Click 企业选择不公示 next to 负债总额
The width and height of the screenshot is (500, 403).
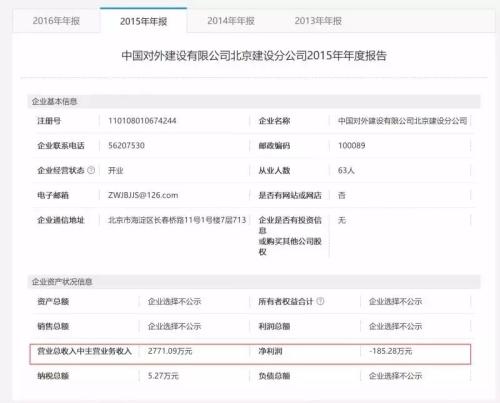point(395,376)
